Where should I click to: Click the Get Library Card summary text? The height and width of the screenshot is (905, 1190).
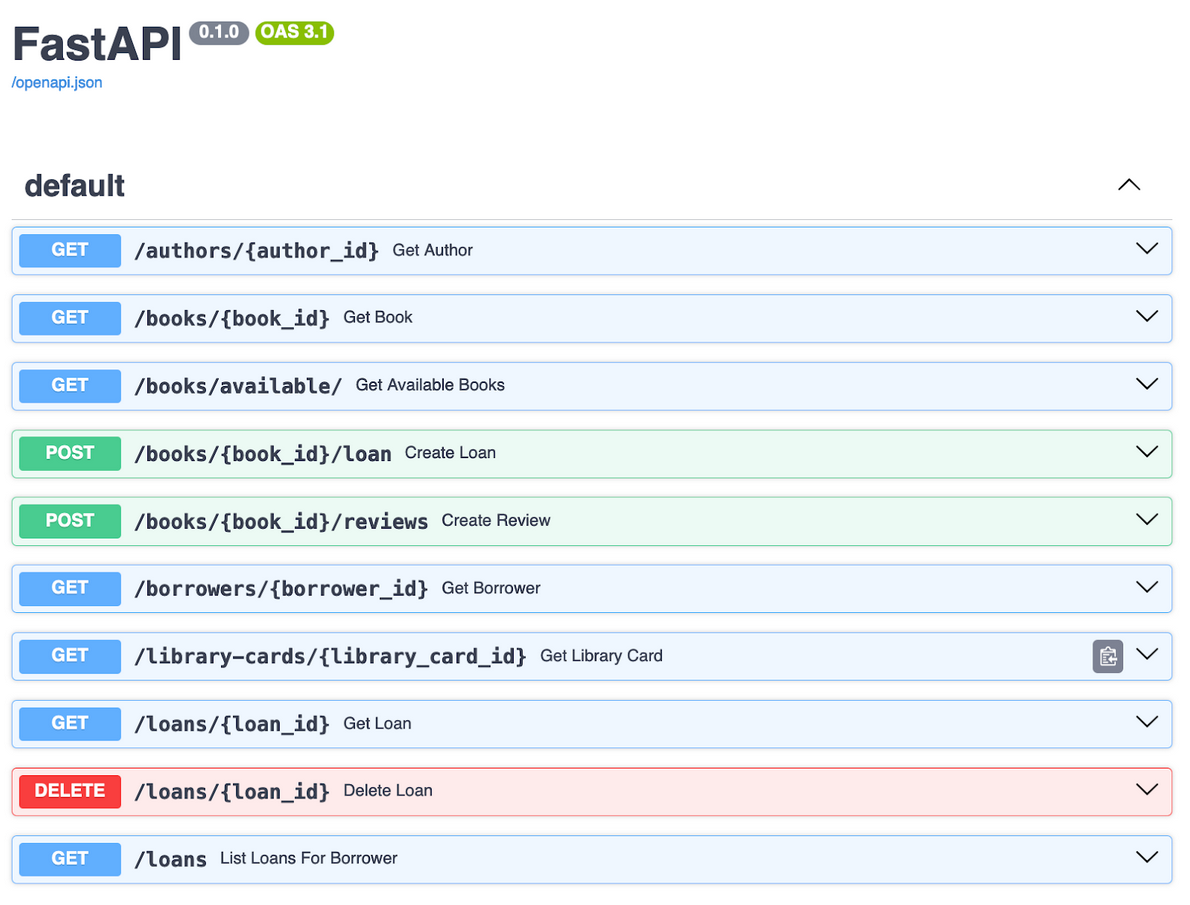click(602, 655)
